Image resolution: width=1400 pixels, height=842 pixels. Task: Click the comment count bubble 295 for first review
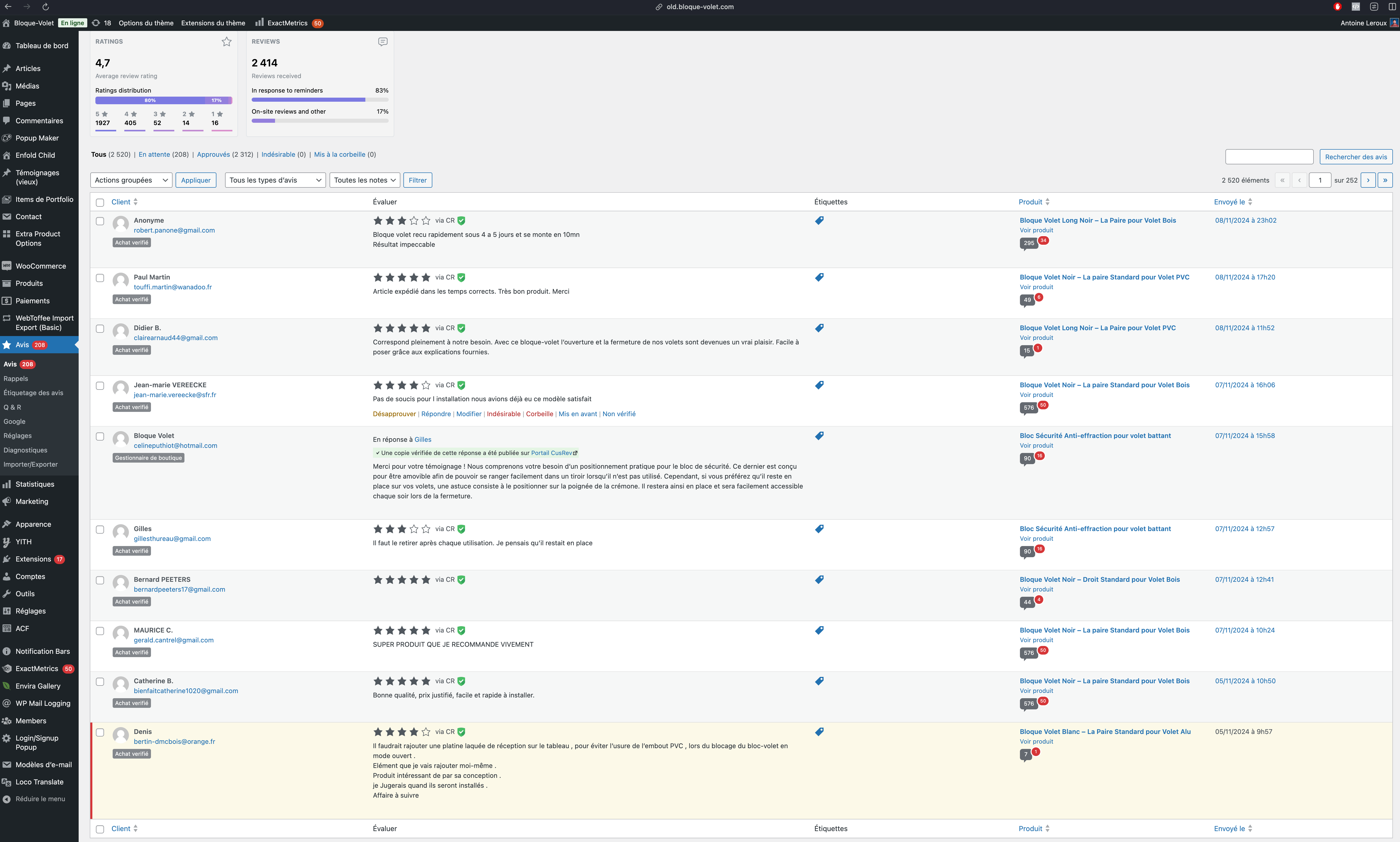pos(1028,243)
